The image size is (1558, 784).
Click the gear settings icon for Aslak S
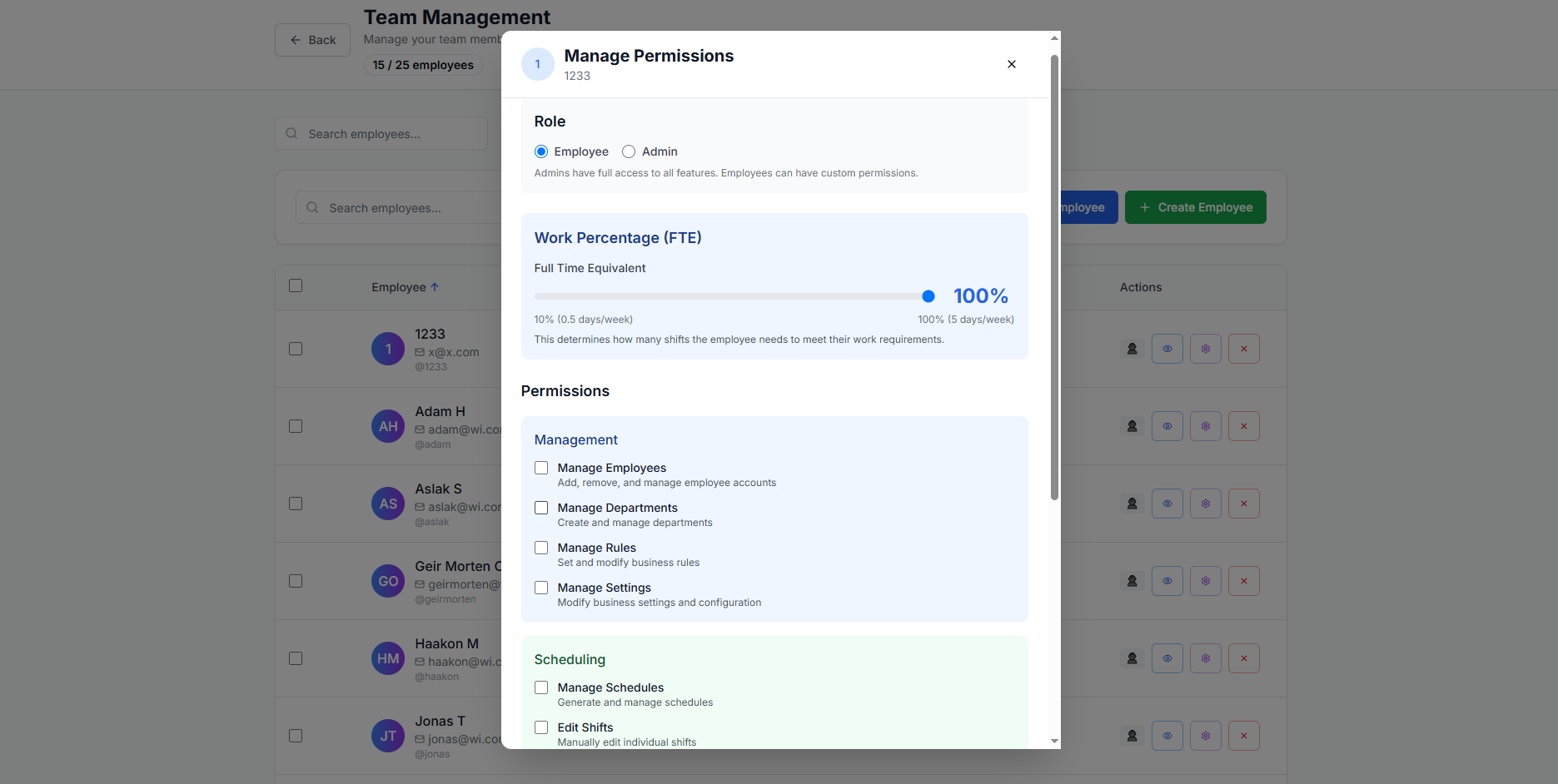(1205, 504)
